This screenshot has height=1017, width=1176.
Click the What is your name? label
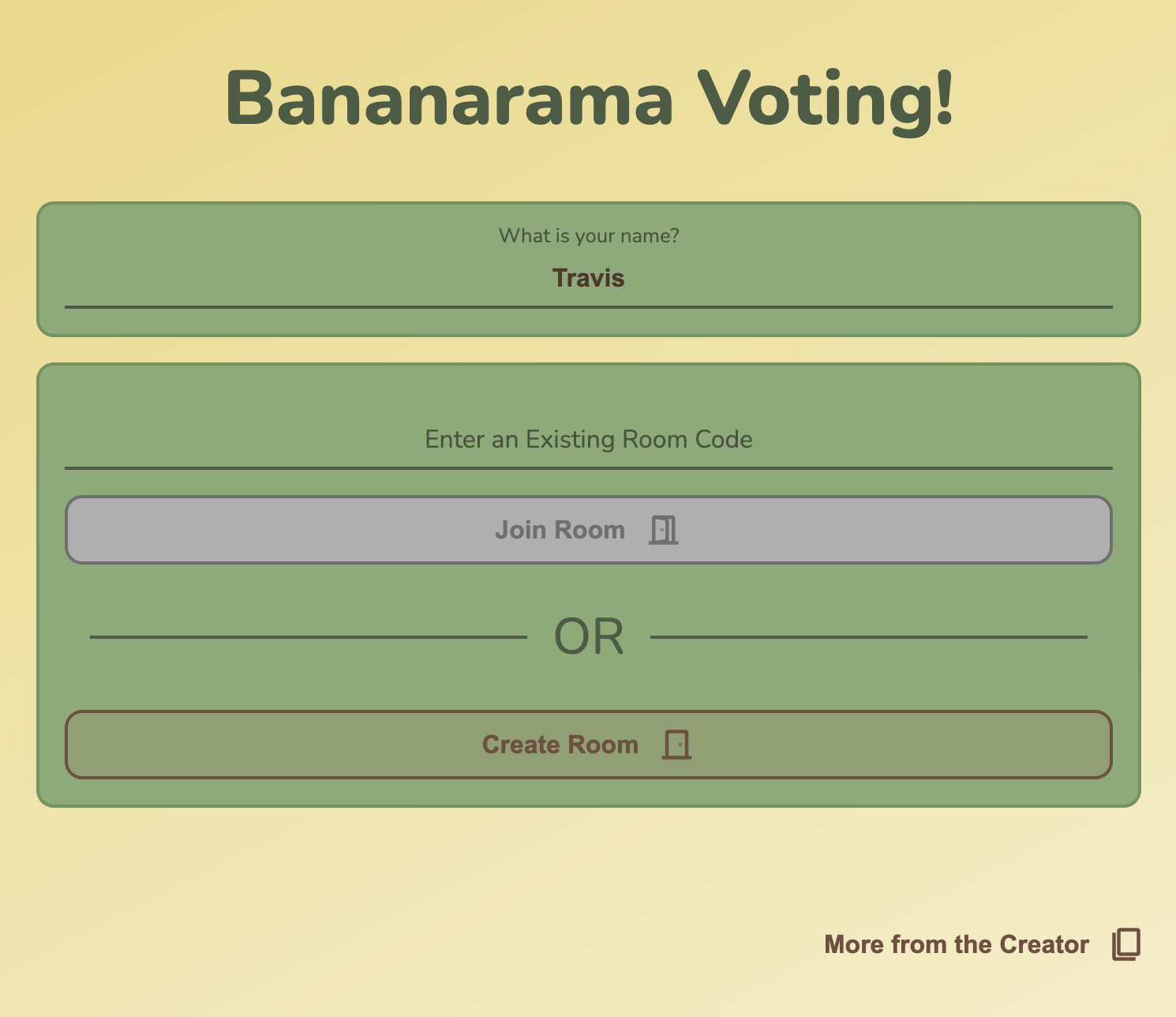(x=589, y=236)
